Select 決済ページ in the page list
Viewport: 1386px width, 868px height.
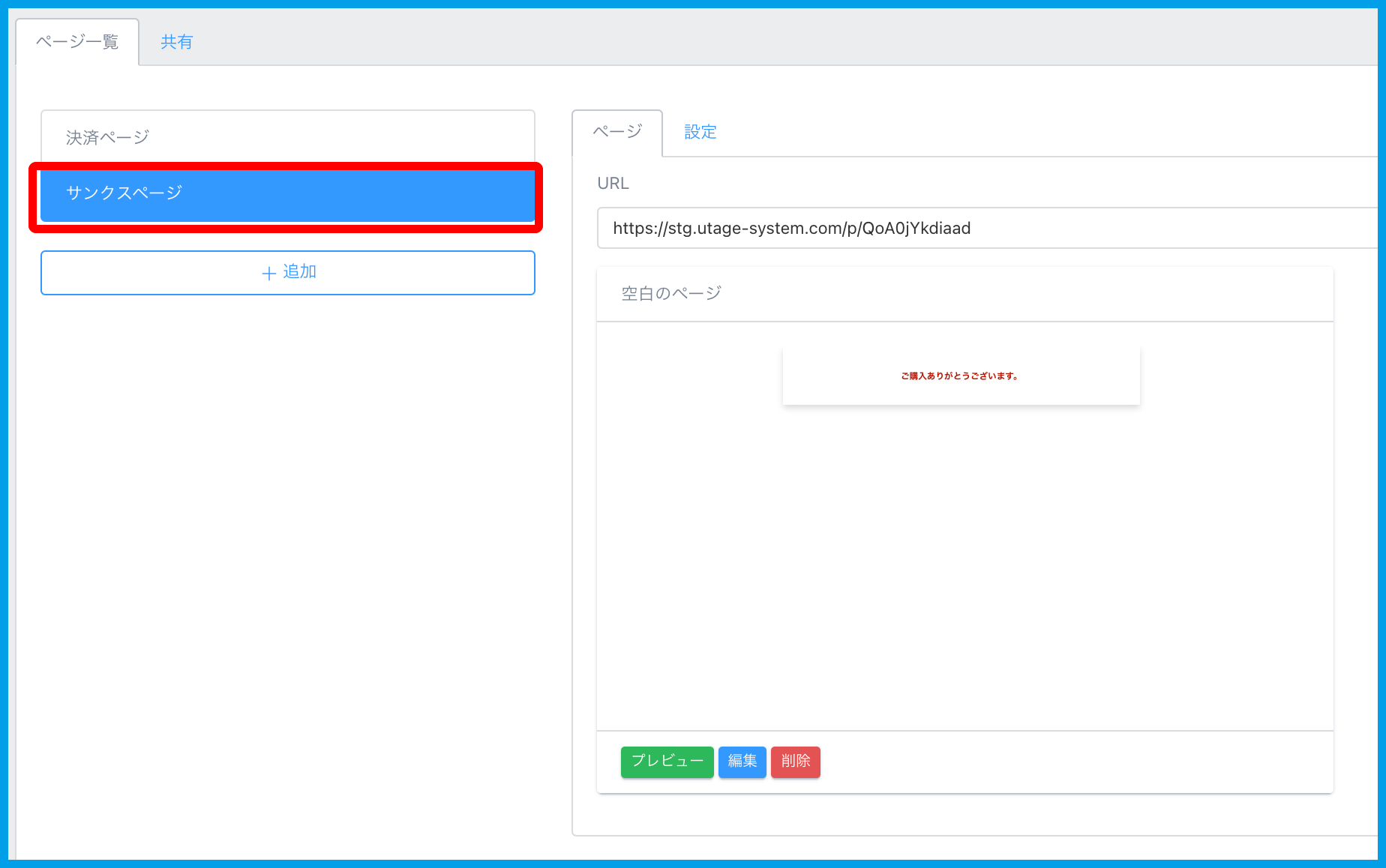pos(287,137)
